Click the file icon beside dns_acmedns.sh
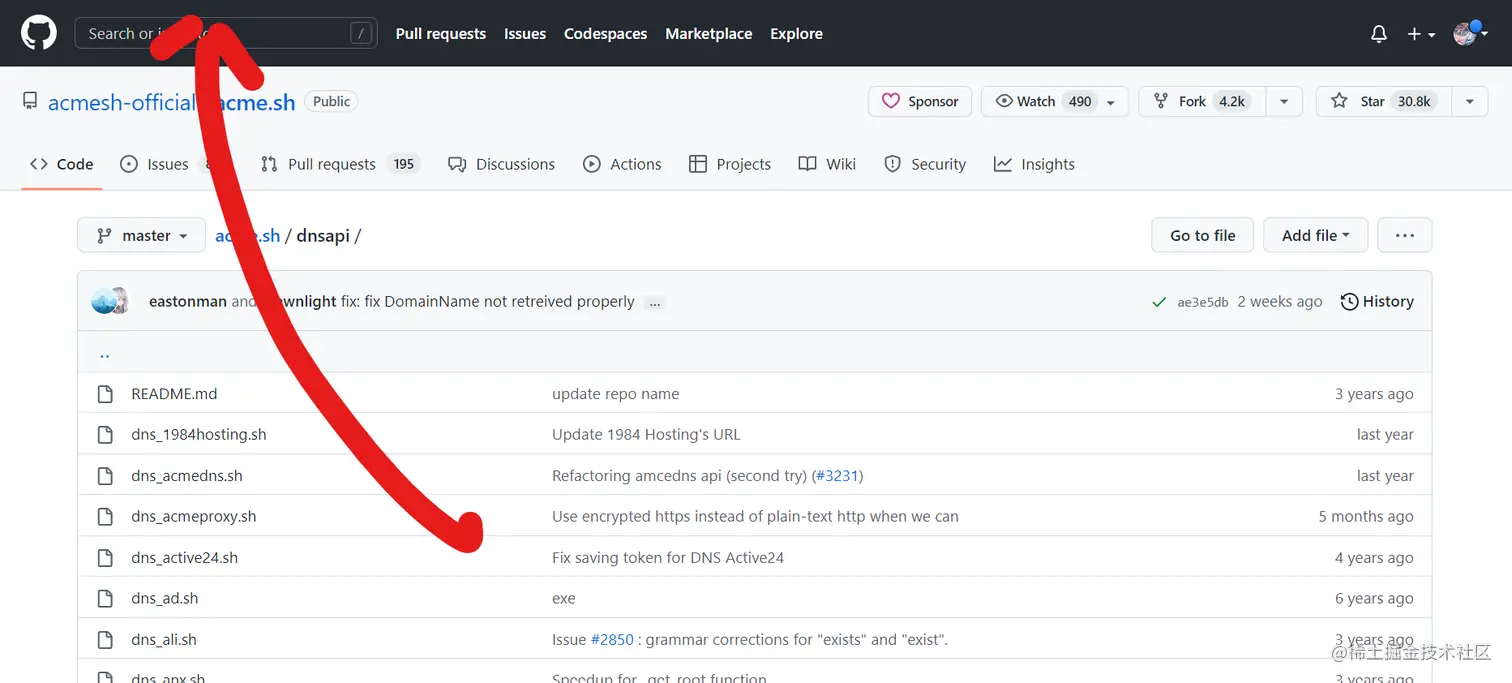Image resolution: width=1512 pixels, height=683 pixels. (x=105, y=476)
